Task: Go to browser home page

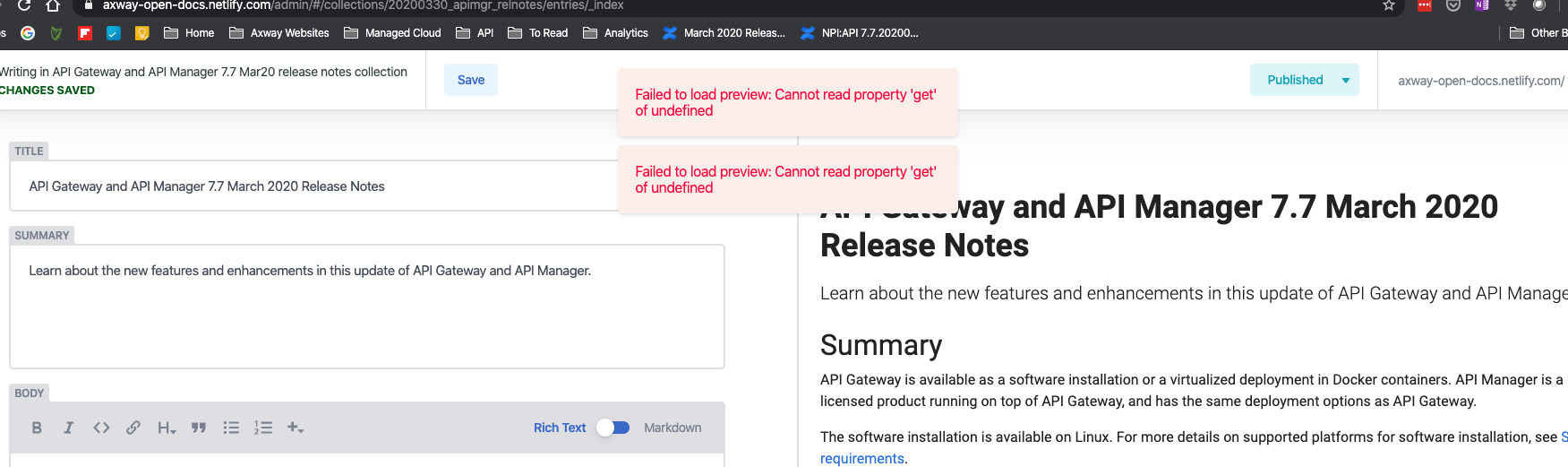Action: [x=53, y=5]
